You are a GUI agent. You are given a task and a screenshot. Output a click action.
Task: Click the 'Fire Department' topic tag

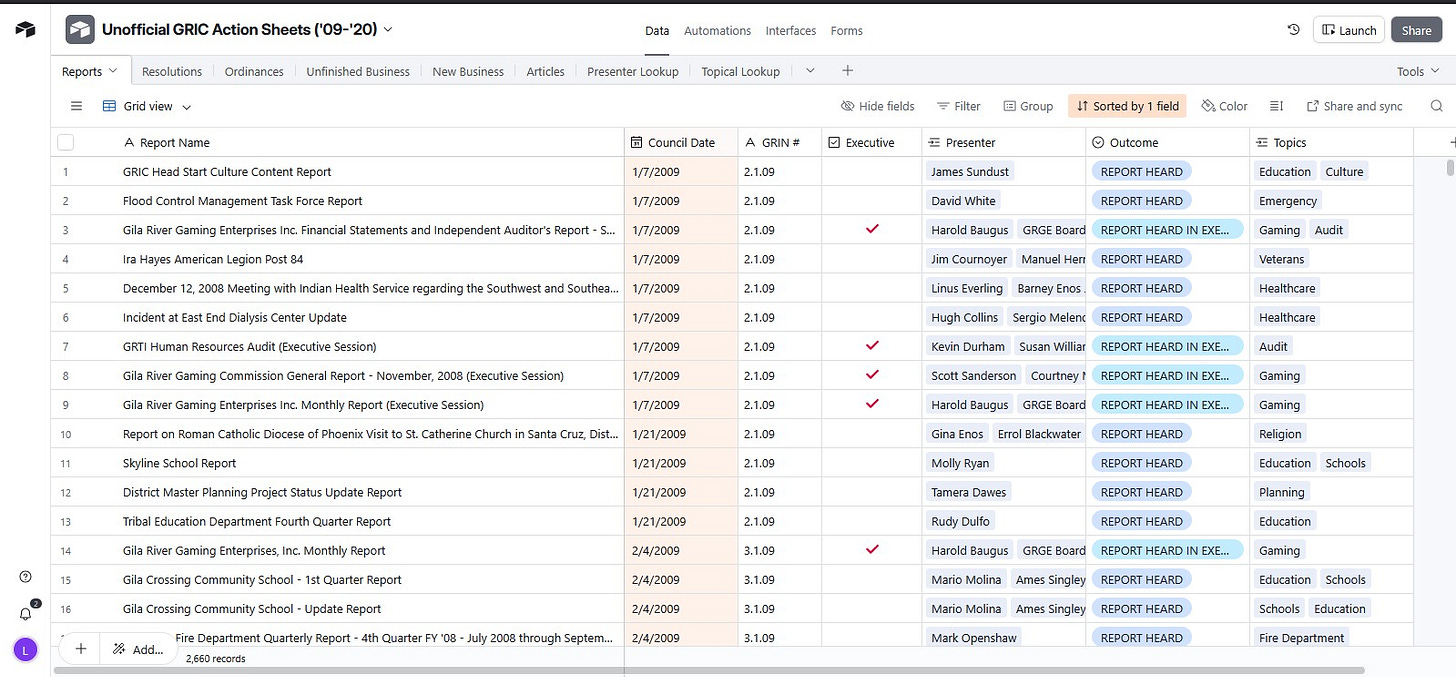(x=1302, y=637)
